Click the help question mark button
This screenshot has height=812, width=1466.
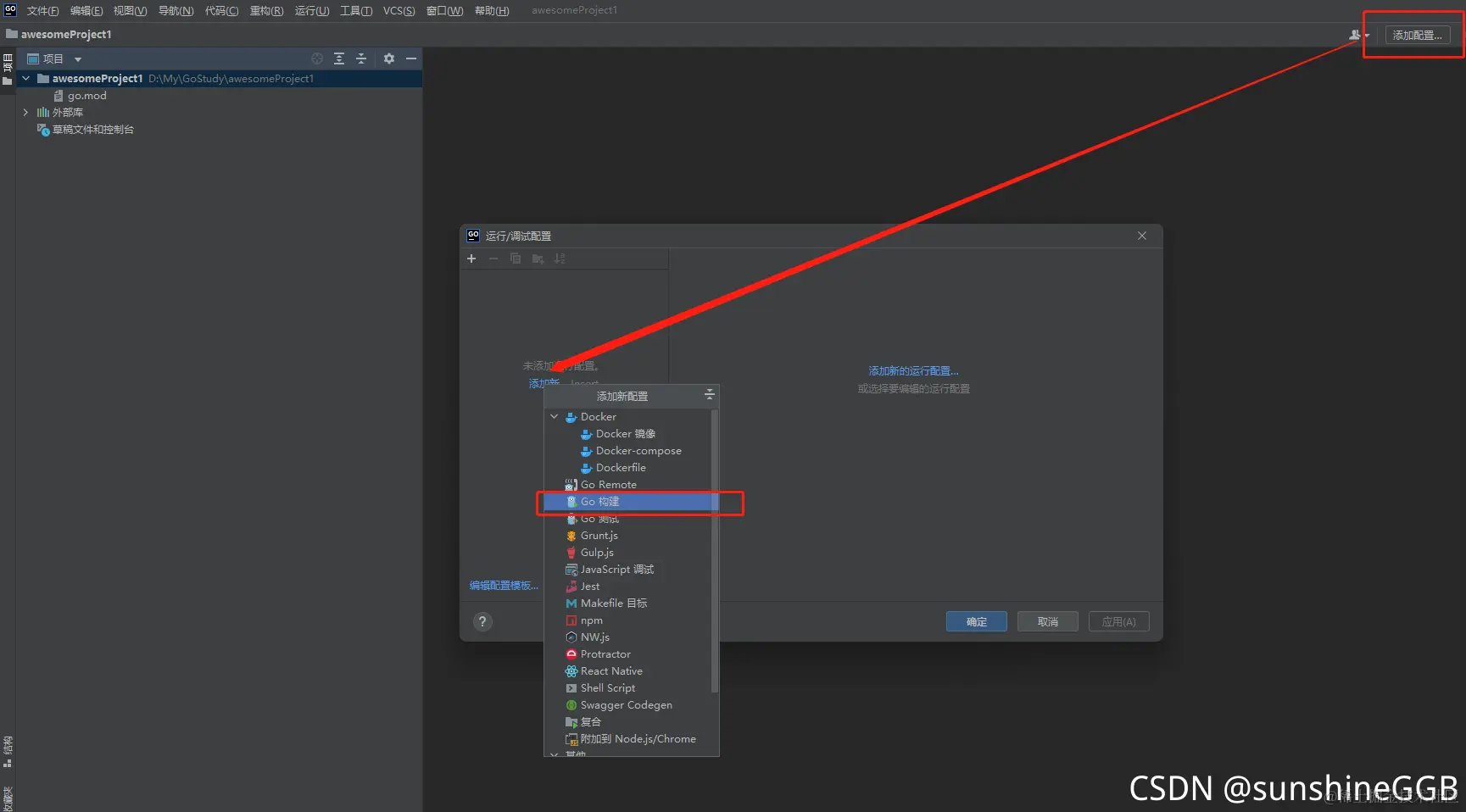click(x=482, y=621)
